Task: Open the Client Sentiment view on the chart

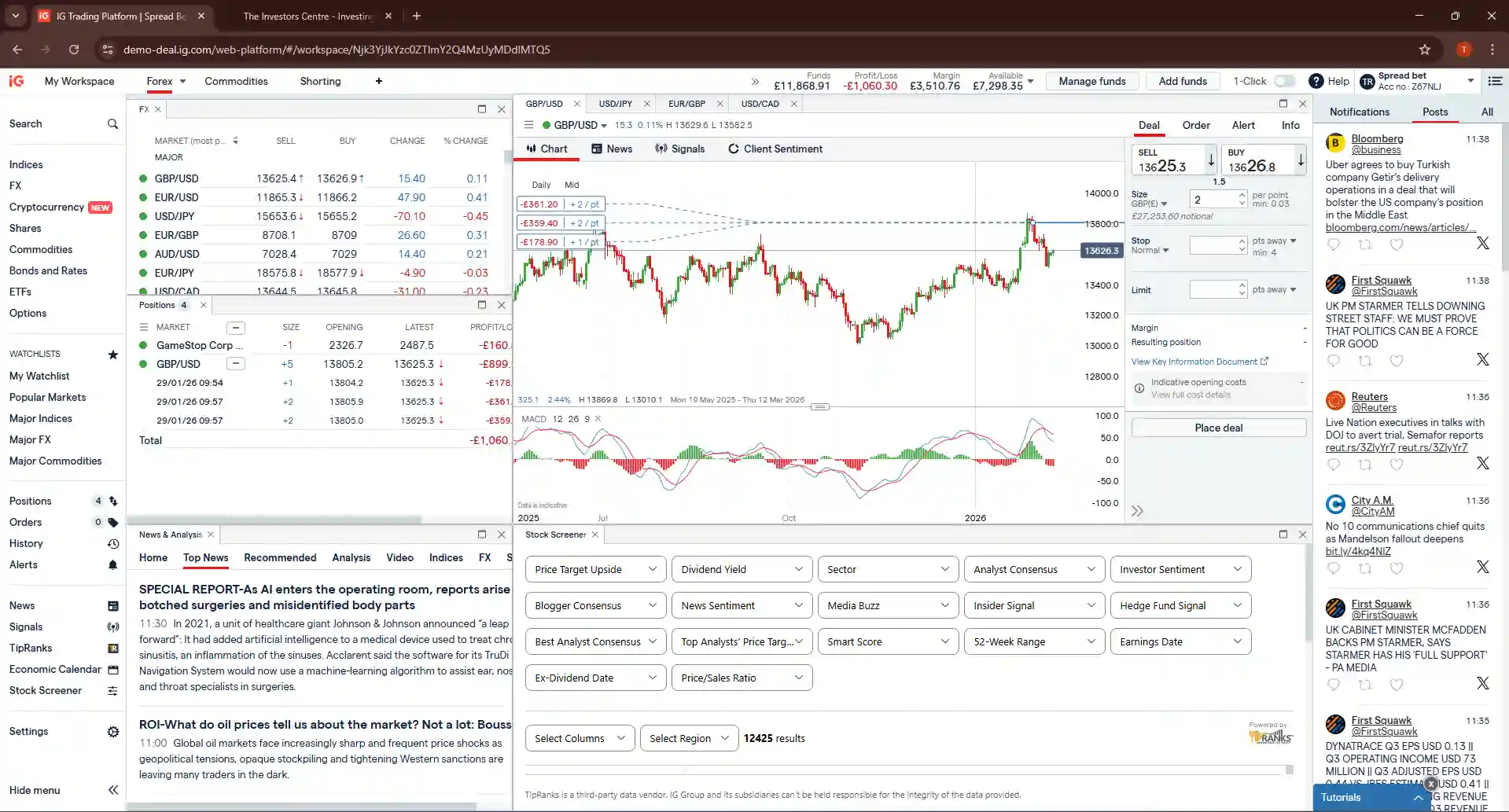Action: (x=776, y=149)
